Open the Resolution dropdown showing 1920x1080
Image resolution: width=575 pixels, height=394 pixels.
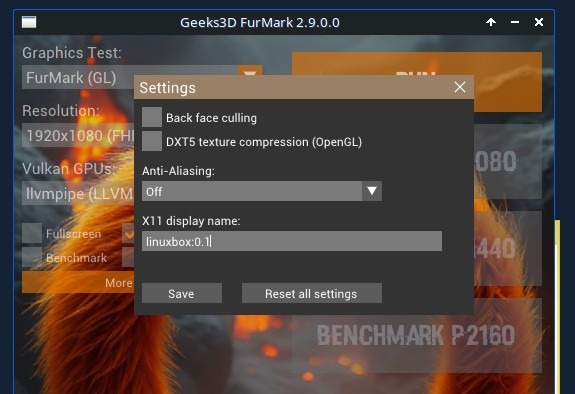point(78,135)
